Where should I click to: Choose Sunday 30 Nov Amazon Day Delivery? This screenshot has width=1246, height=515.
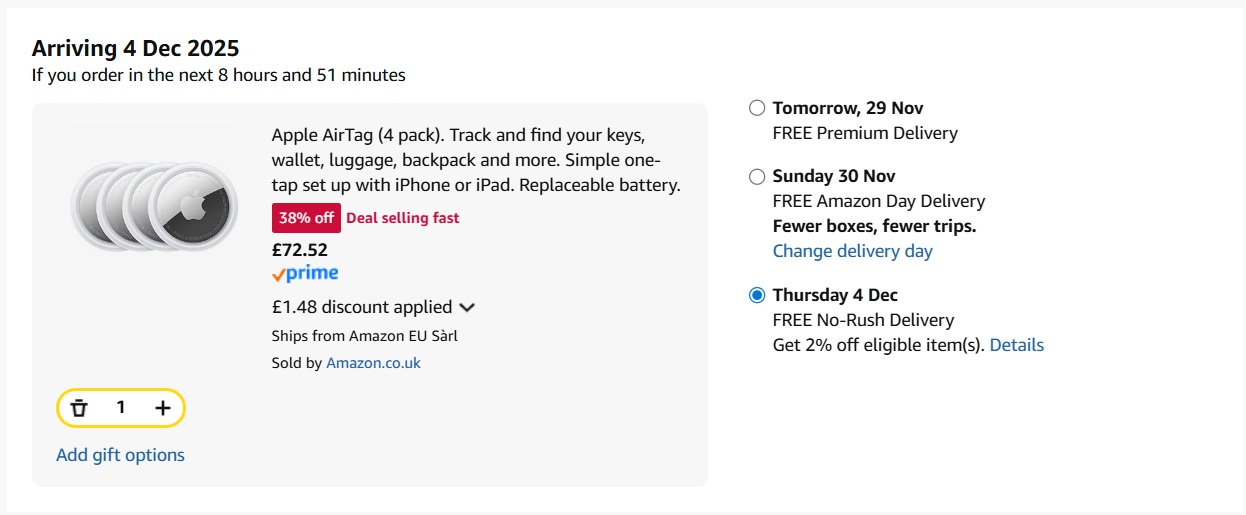pyautogui.click(x=757, y=177)
